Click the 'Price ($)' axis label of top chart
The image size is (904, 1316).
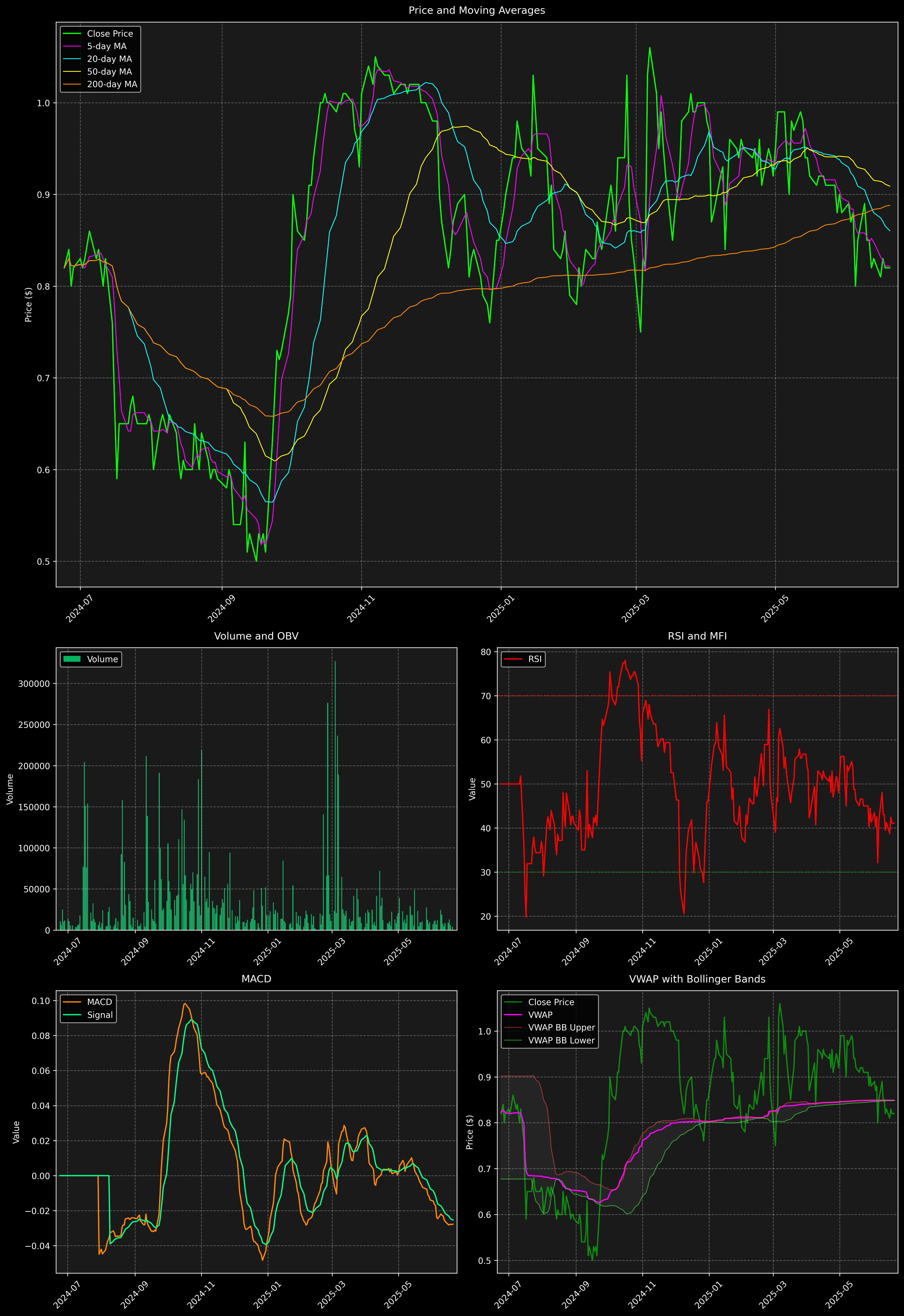click(x=28, y=305)
